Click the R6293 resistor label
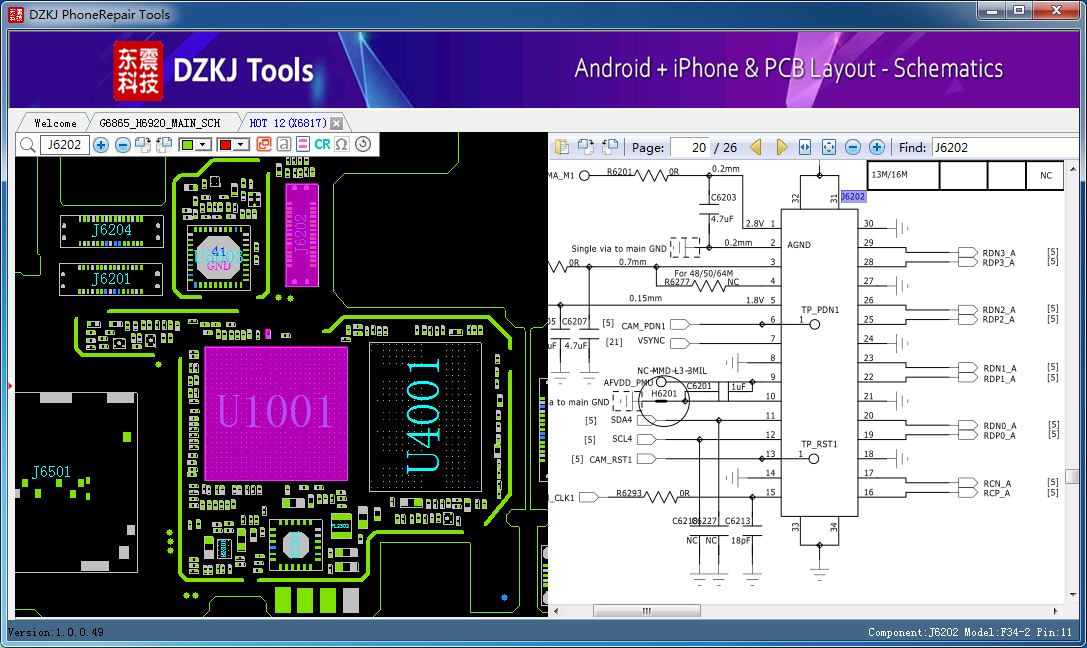 629,493
